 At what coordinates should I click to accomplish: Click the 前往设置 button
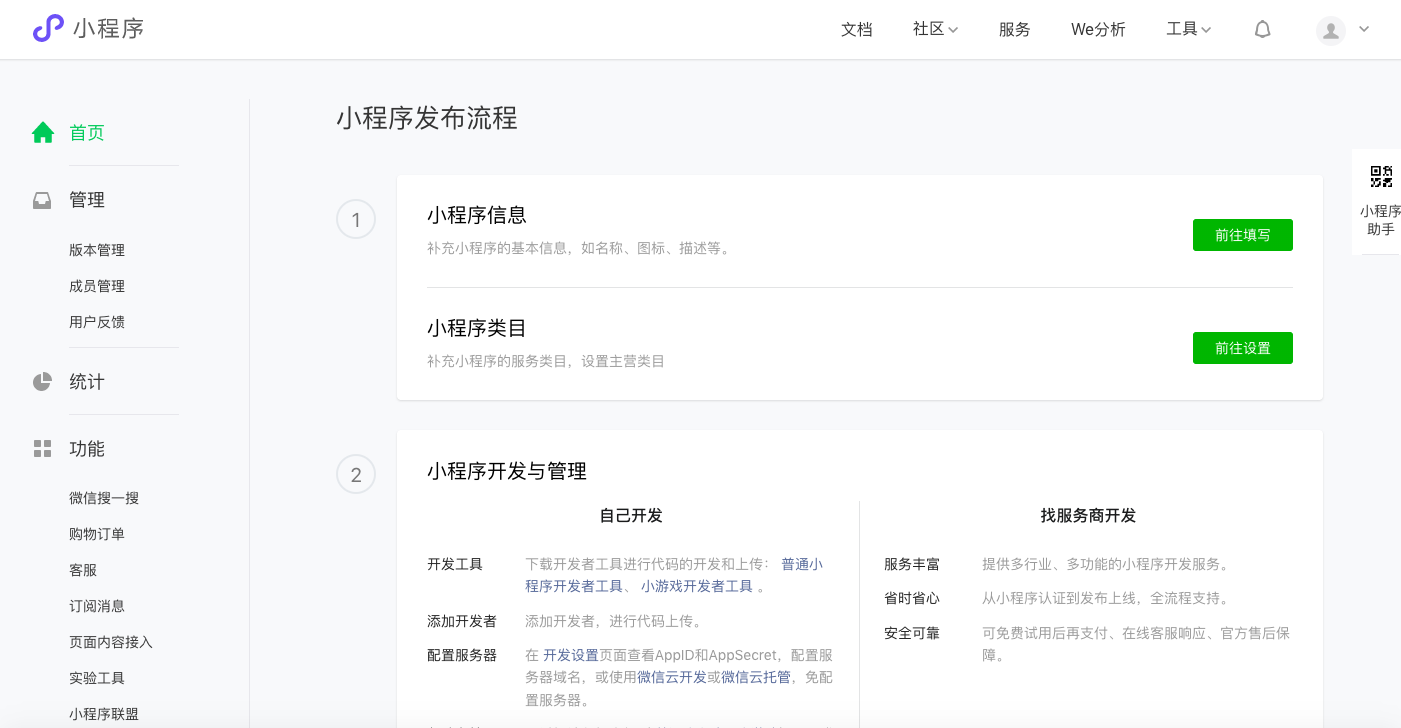tap(1242, 348)
